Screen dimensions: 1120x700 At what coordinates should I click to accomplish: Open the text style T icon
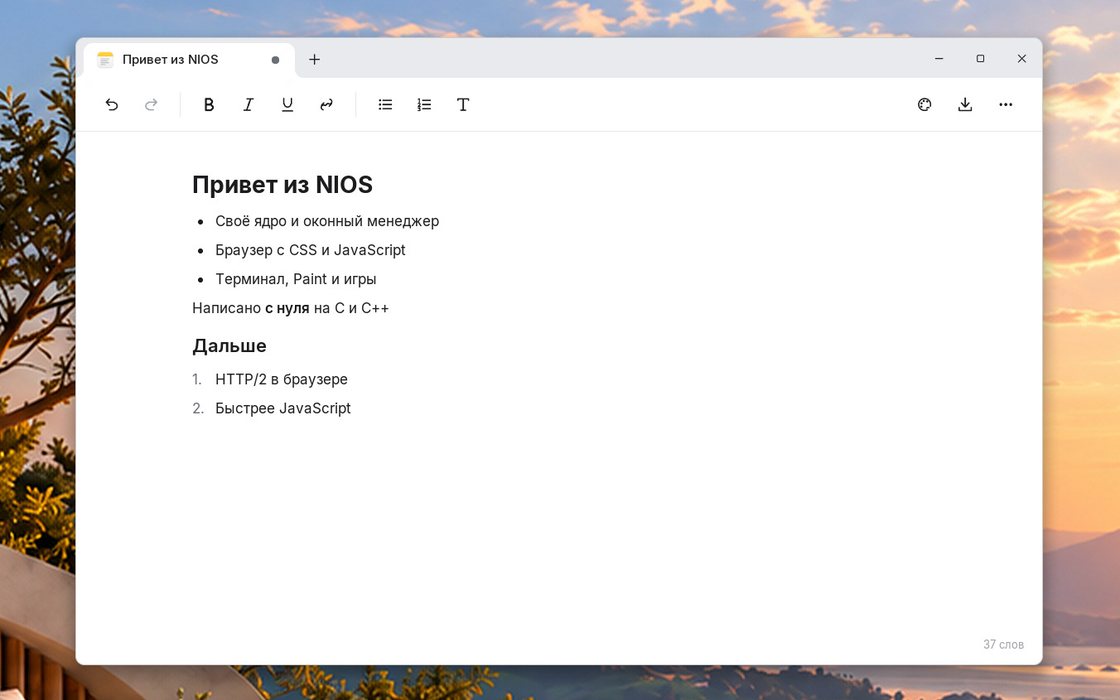(x=463, y=105)
